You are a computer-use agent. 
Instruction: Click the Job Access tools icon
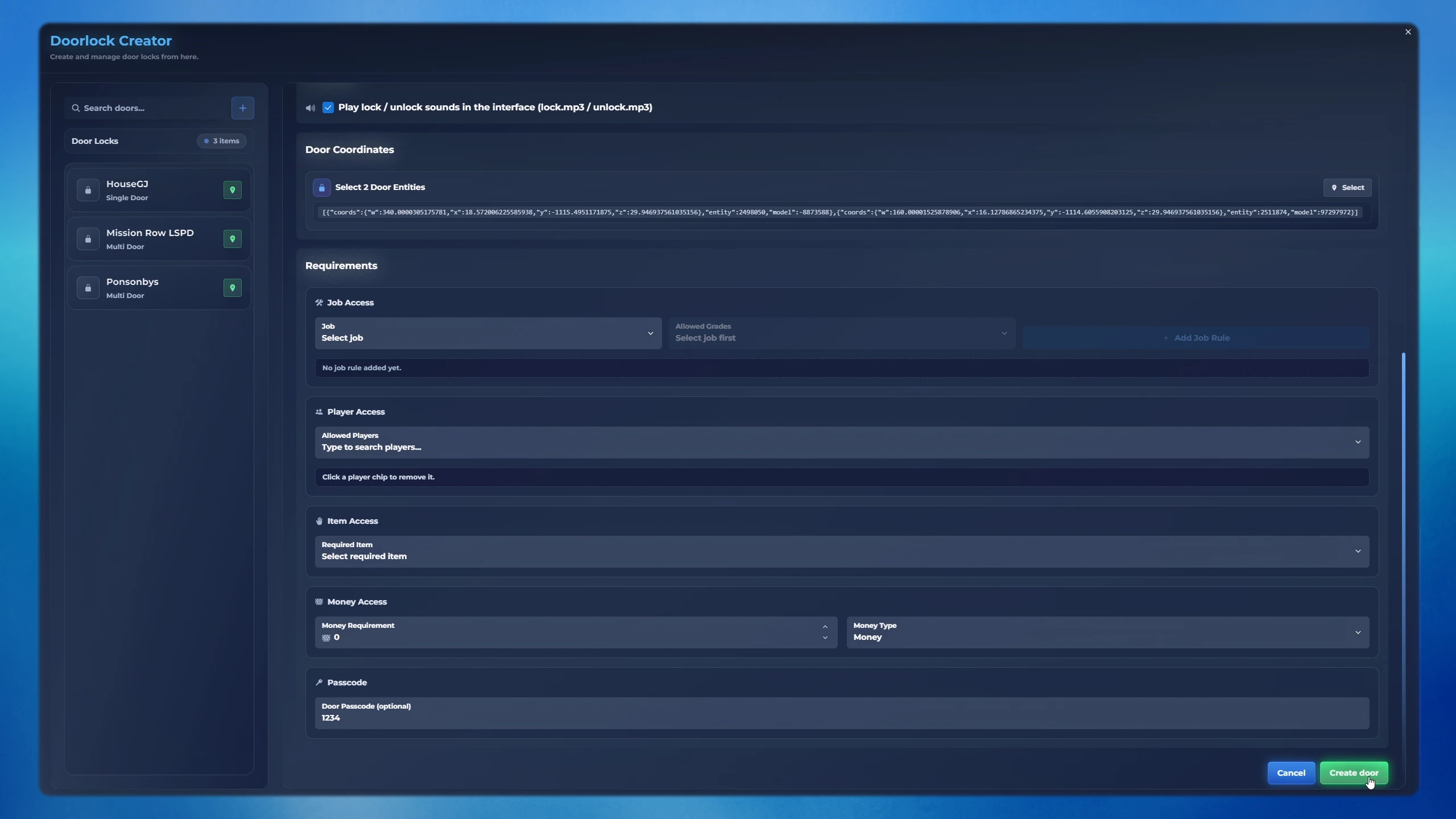click(319, 303)
